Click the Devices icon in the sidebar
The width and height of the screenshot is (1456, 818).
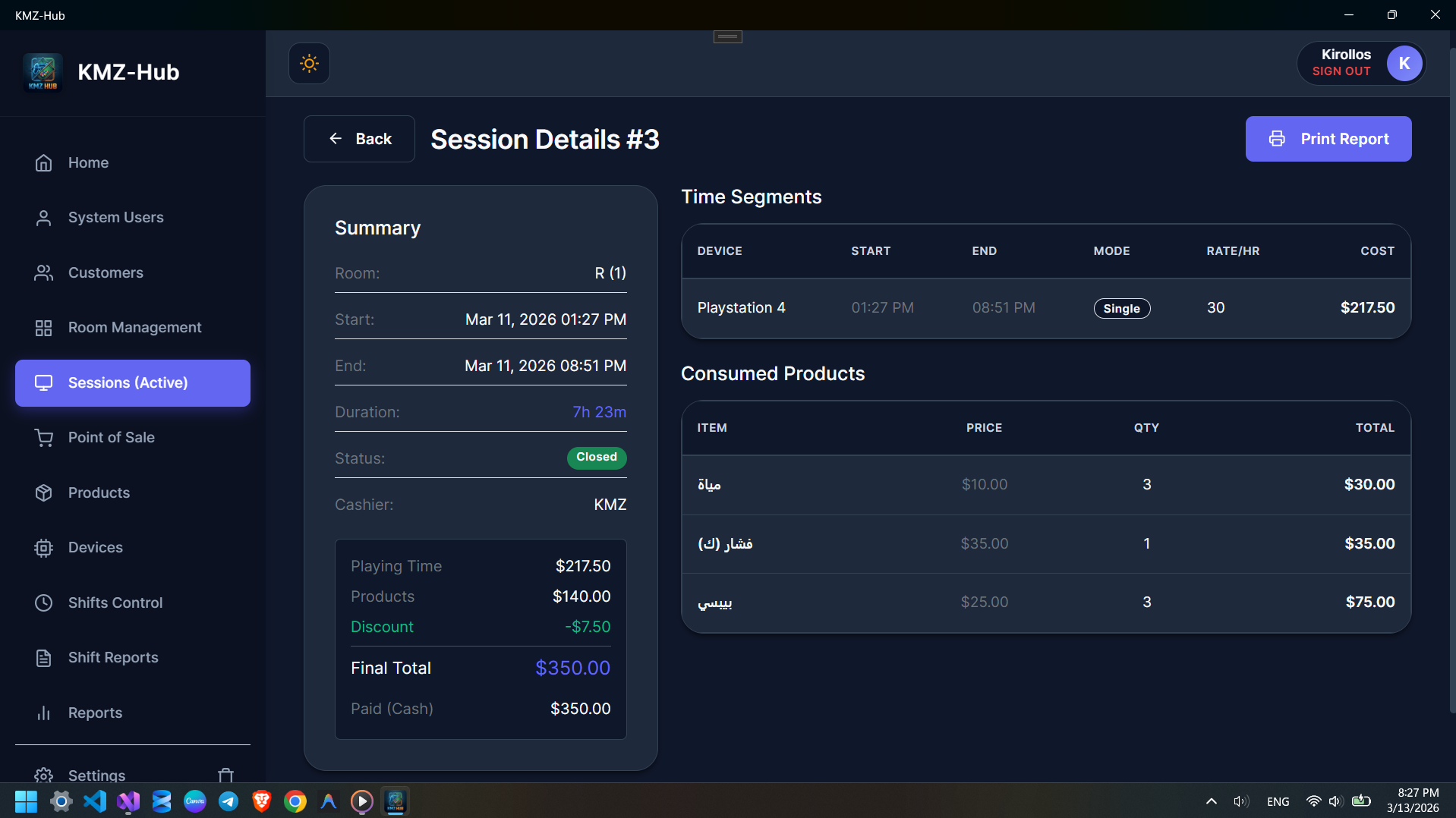click(43, 547)
